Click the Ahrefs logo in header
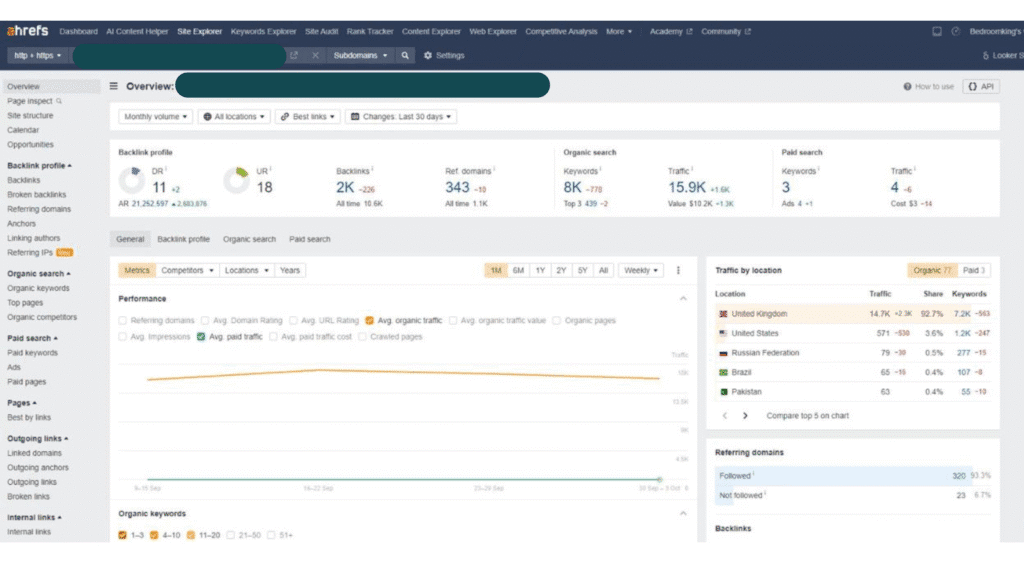This screenshot has width=1024, height=563. (x=27, y=31)
